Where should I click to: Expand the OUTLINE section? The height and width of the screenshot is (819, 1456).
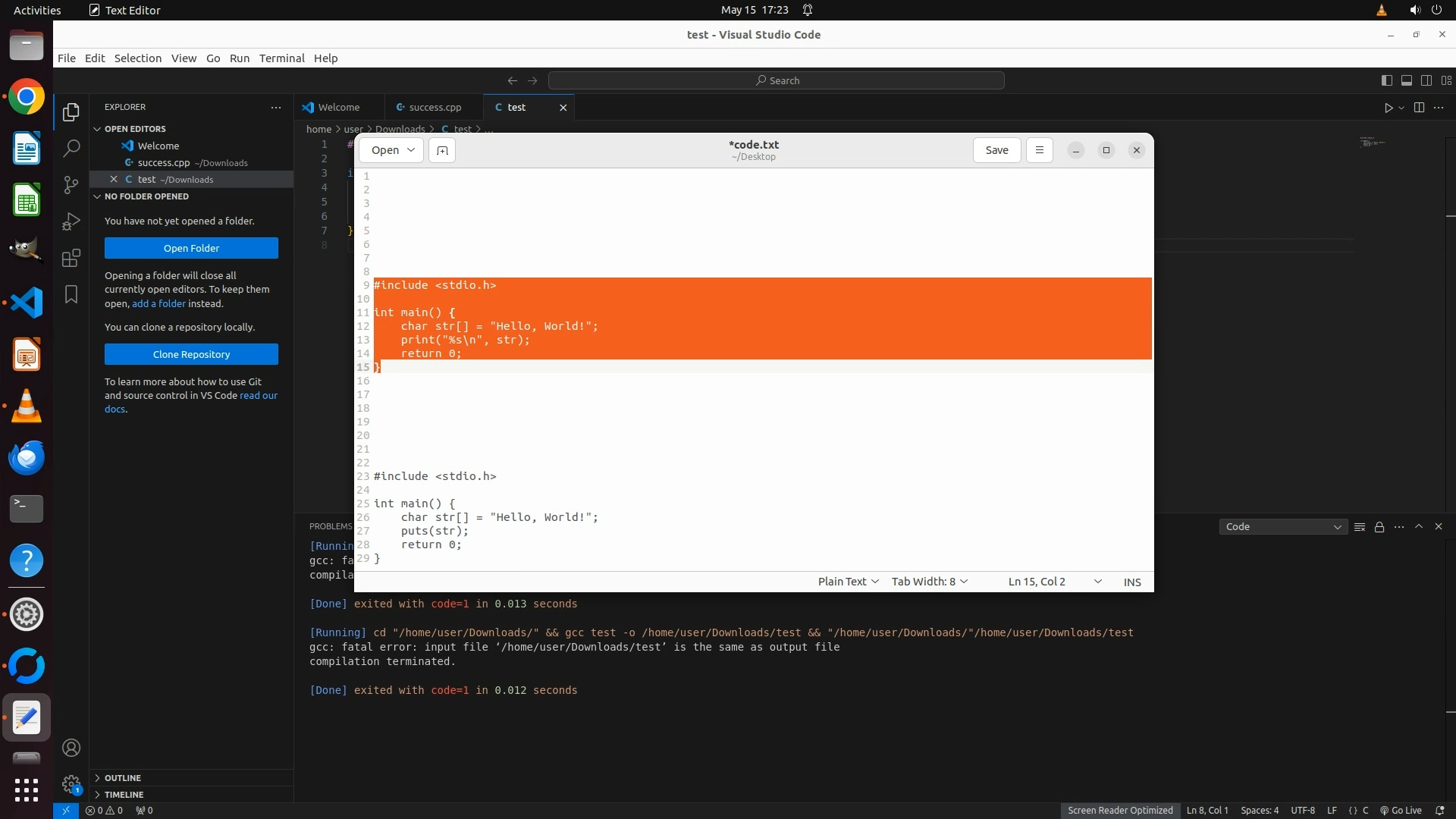[x=123, y=778]
